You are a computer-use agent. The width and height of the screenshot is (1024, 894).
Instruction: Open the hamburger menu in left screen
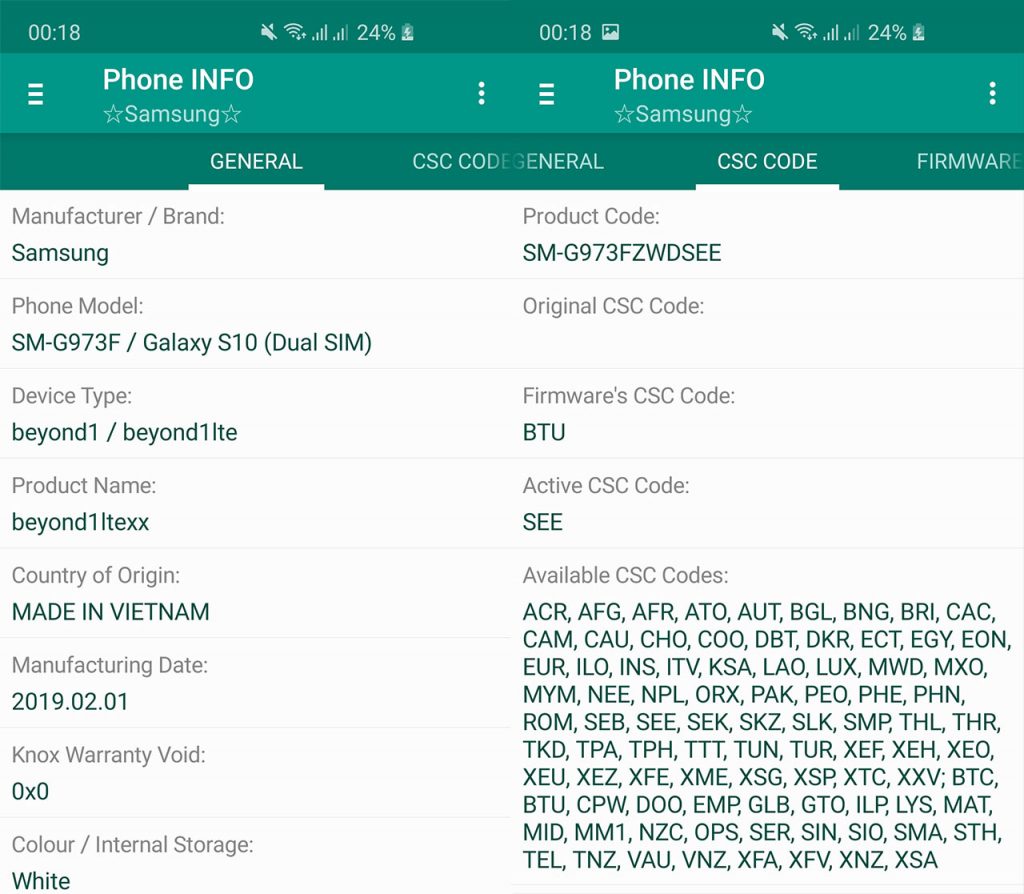[x=35, y=94]
